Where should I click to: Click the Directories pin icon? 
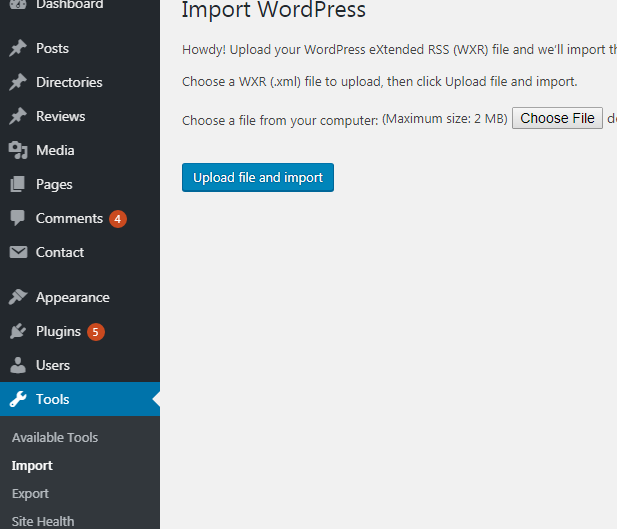tap(18, 82)
